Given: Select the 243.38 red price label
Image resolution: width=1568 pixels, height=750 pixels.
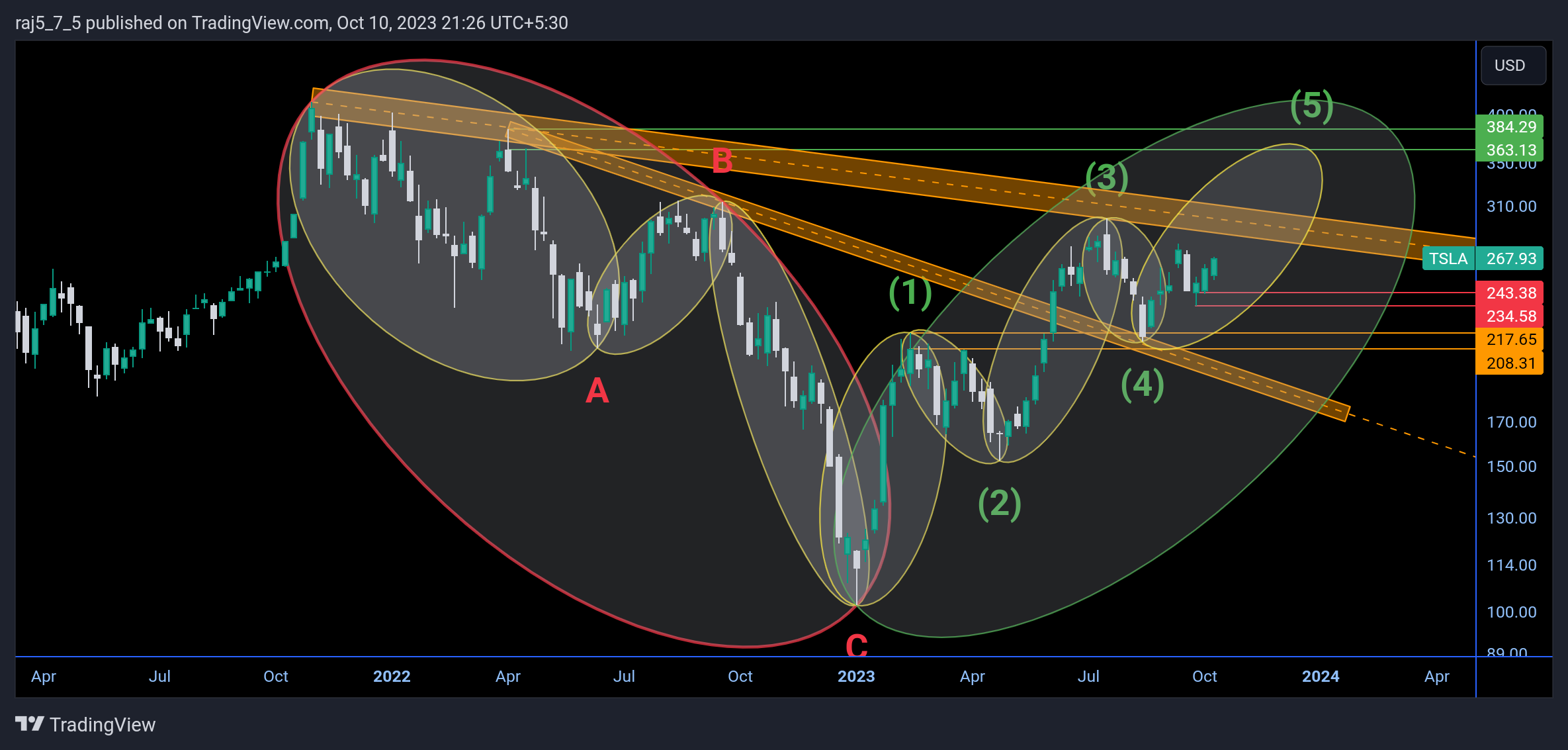Looking at the screenshot, I should 1510,293.
